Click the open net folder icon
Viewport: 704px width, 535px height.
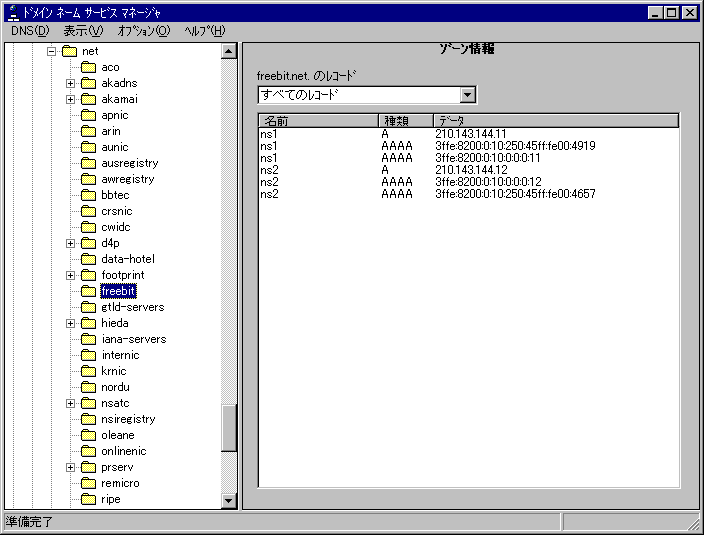pos(69,51)
